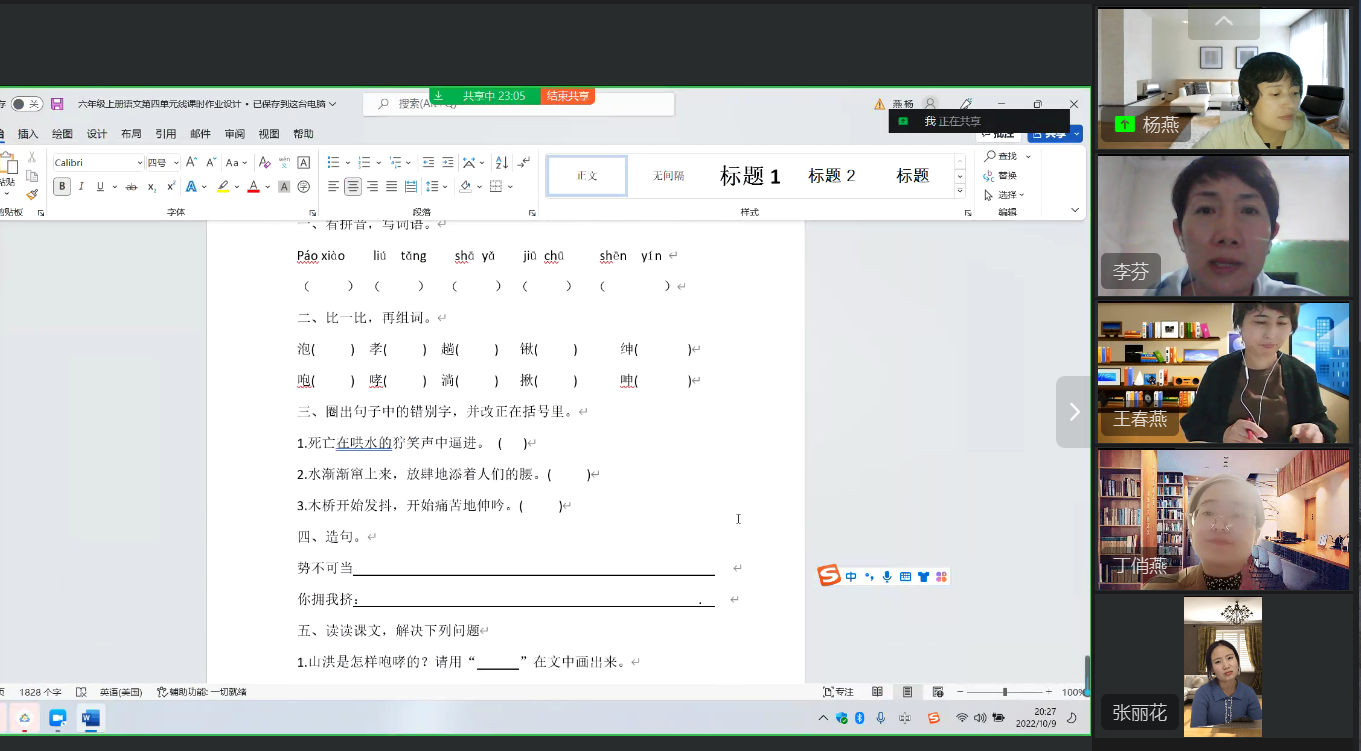The image size is (1361, 751).
Task: Switch to Web Layout view in status bar
Action: [x=937, y=692]
